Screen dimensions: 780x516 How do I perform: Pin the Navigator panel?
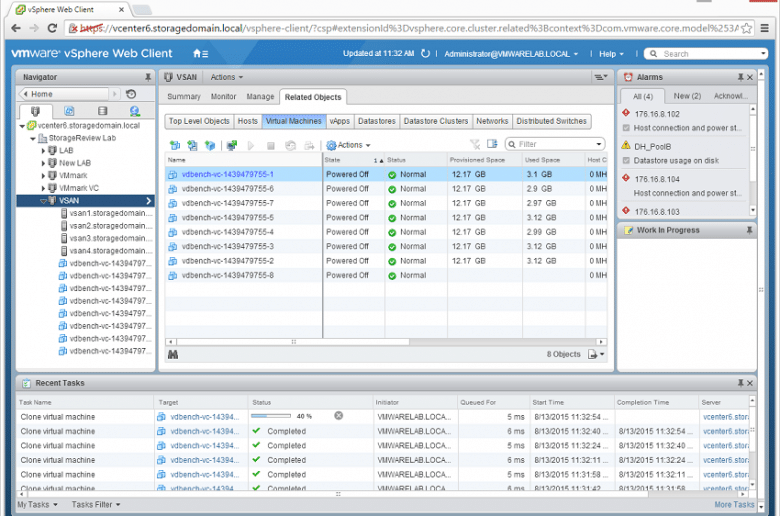click(x=148, y=77)
